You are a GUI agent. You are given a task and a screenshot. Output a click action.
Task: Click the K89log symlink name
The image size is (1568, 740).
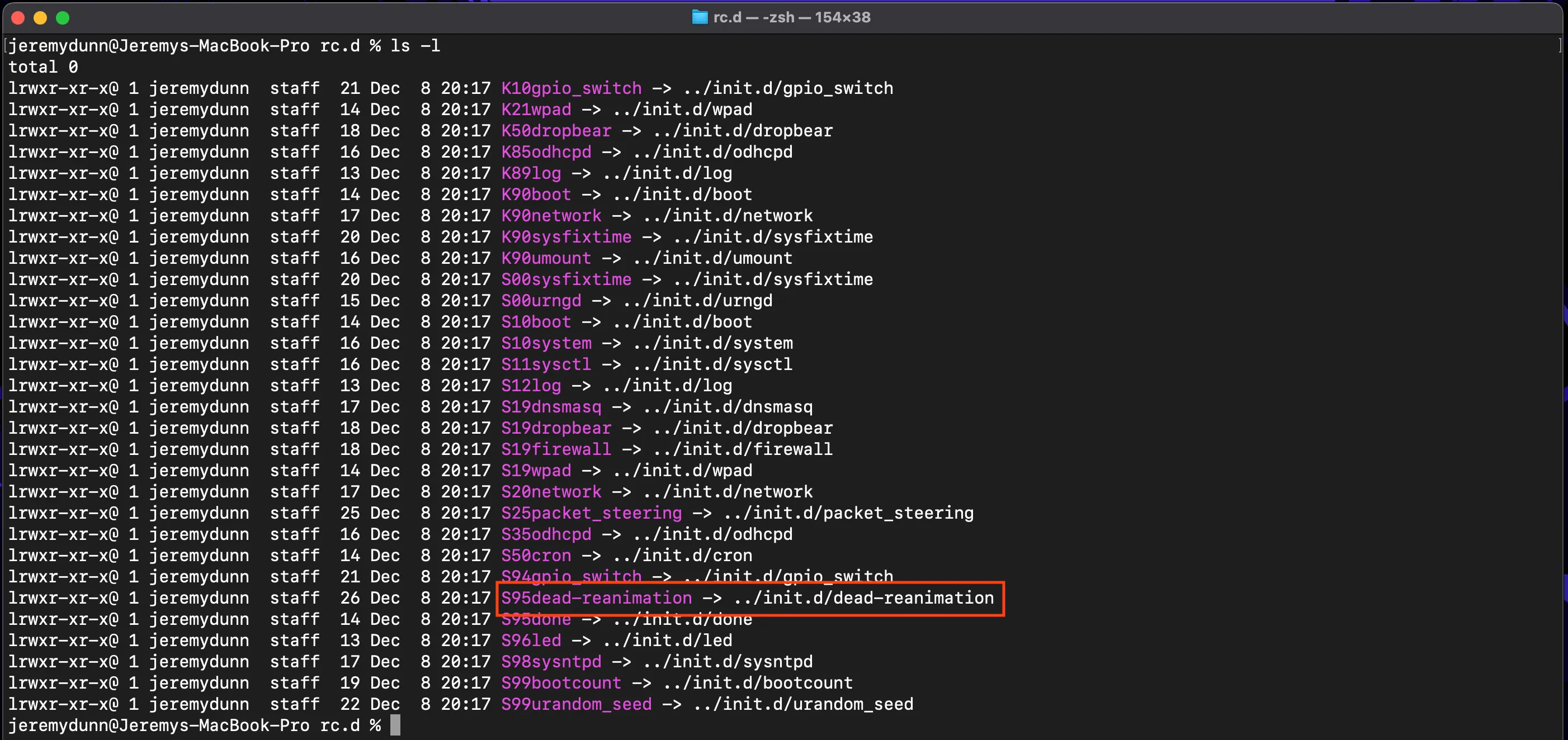[531, 173]
